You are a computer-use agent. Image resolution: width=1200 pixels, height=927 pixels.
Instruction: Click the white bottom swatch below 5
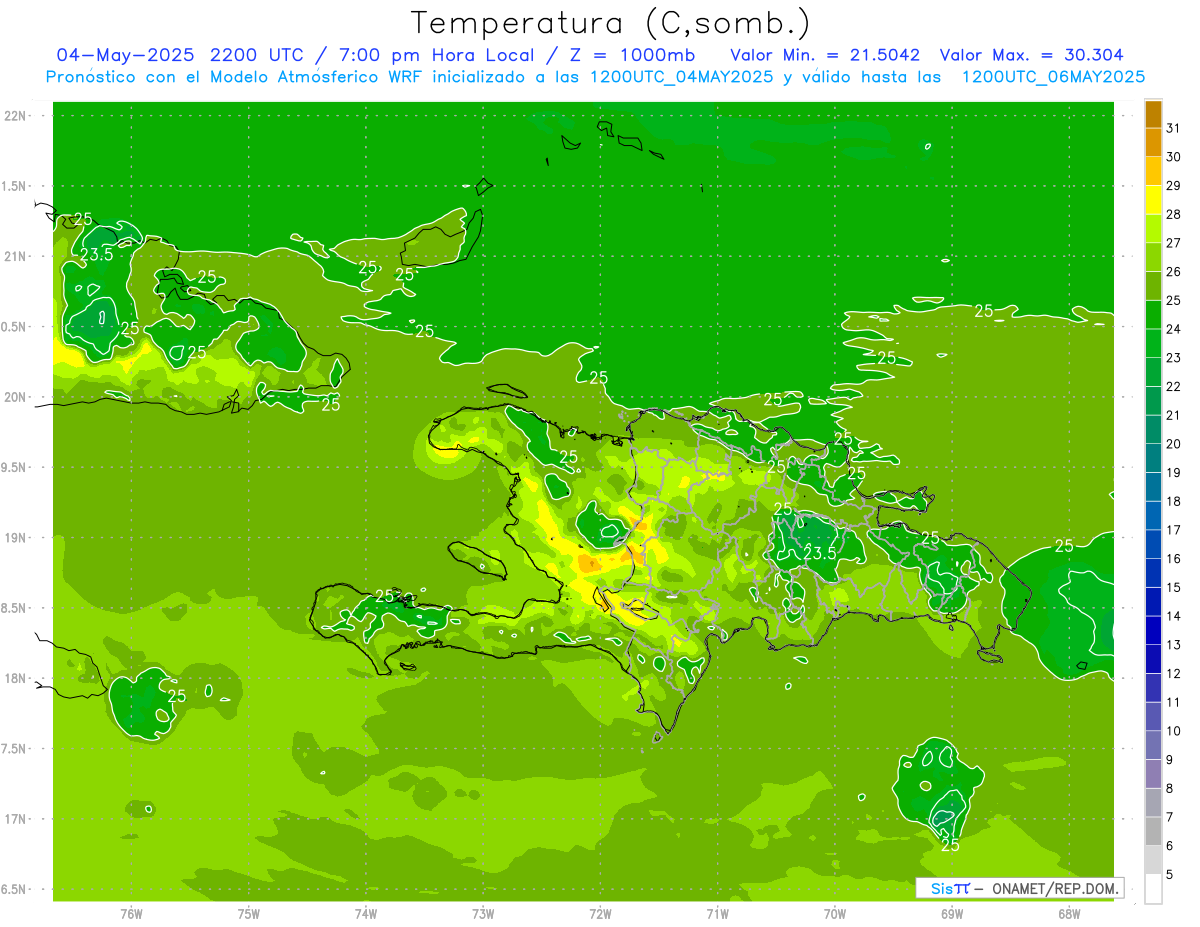click(x=1154, y=889)
